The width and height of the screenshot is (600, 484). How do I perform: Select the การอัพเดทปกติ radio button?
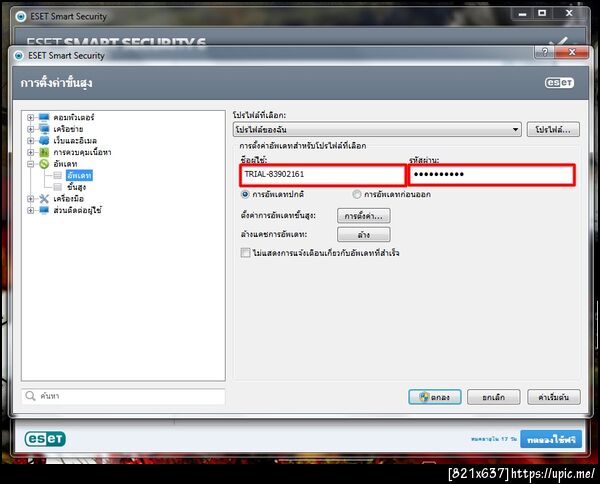tap(245, 194)
